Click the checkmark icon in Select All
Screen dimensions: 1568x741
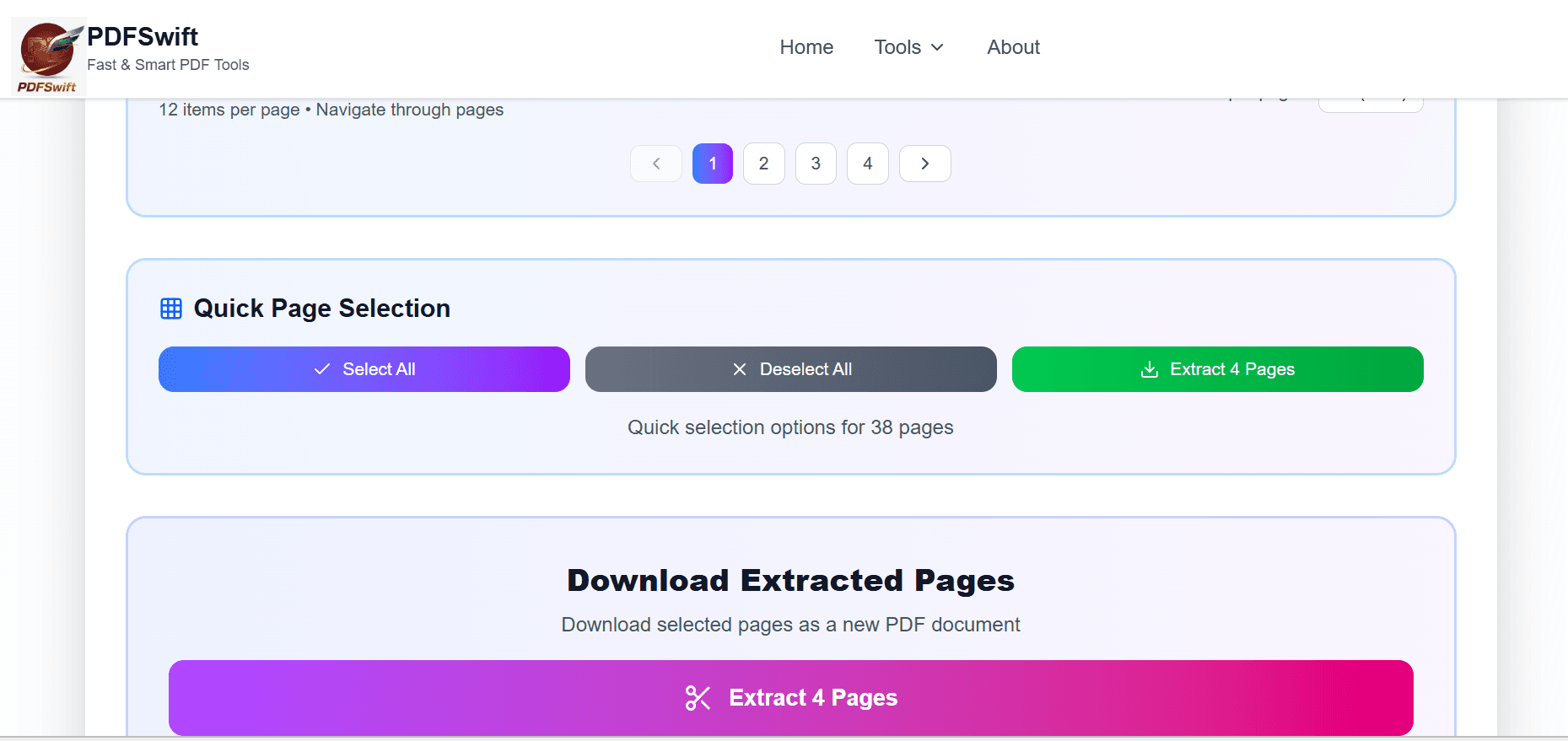point(321,369)
